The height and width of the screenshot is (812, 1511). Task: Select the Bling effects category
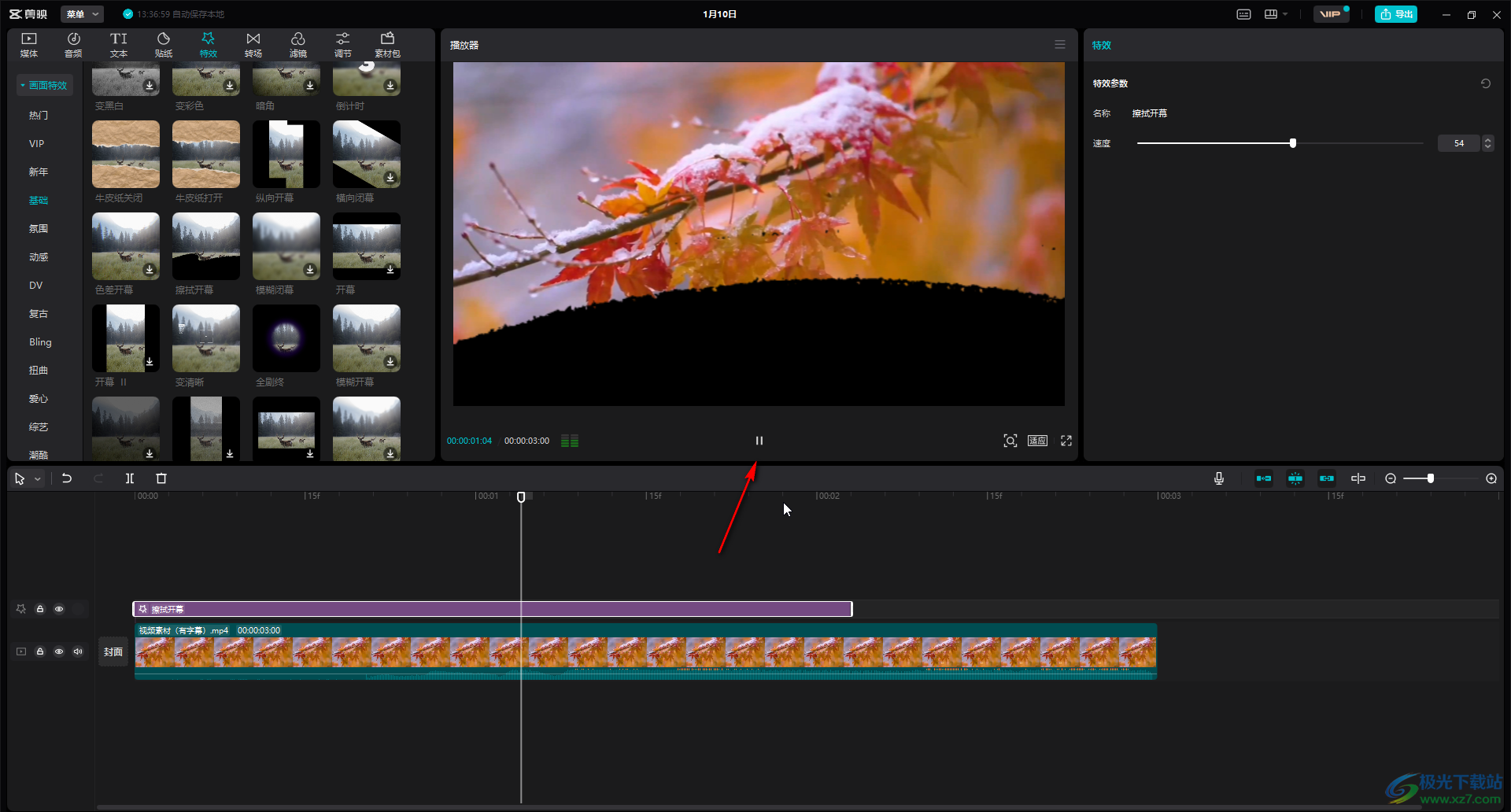pos(40,341)
